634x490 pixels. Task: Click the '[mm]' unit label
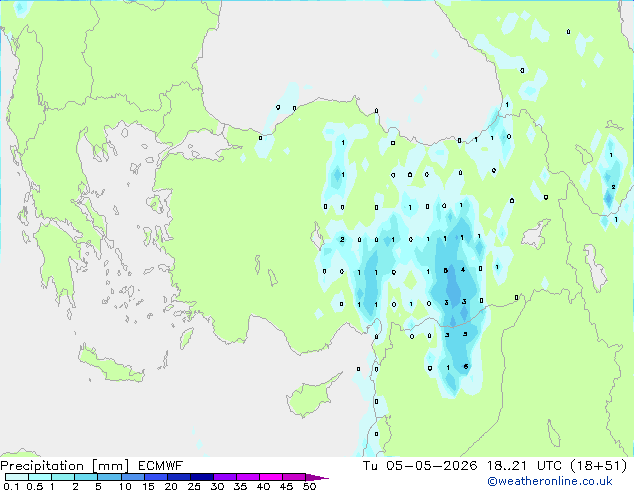tap(110, 466)
